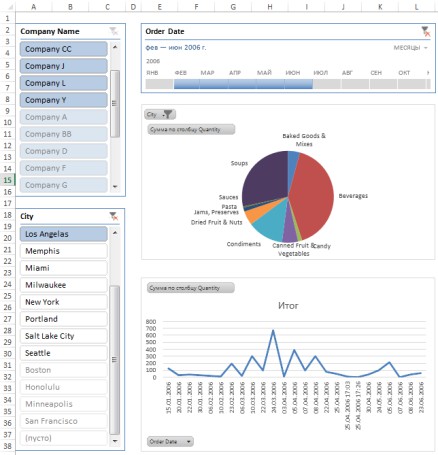Select the (пусто) blank city item
The height and width of the screenshot is (455, 438).
coord(64,438)
